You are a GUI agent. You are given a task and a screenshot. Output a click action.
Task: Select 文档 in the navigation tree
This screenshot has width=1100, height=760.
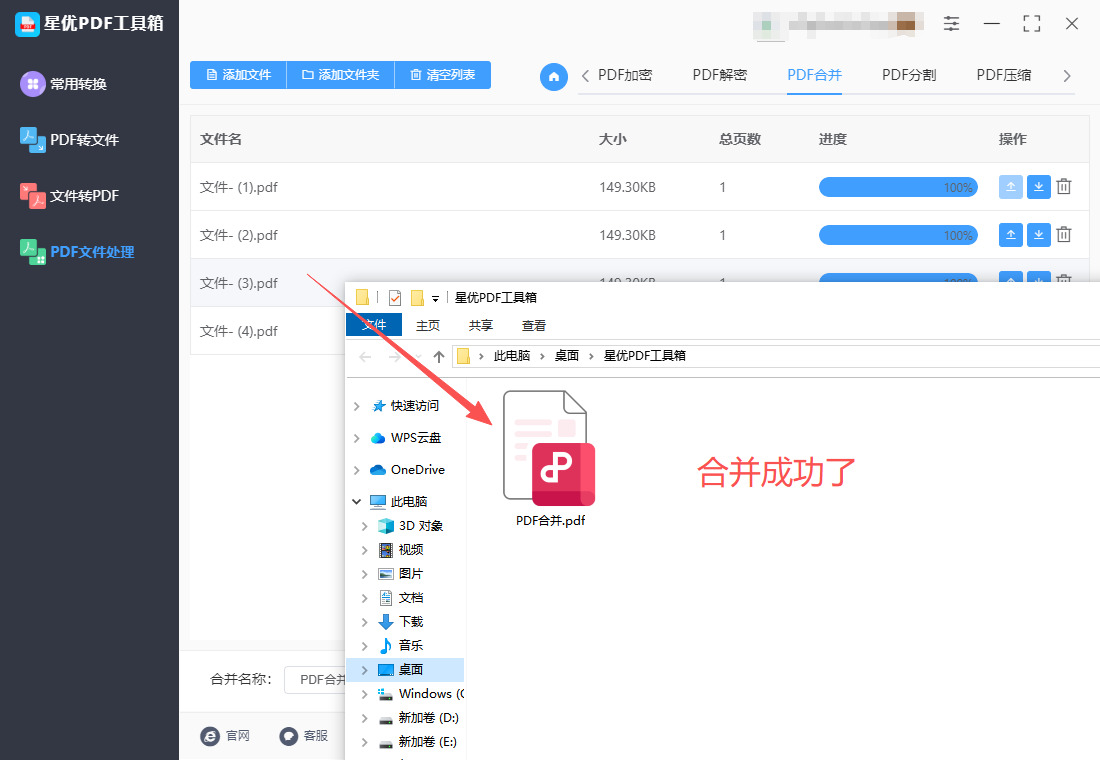pyautogui.click(x=410, y=597)
